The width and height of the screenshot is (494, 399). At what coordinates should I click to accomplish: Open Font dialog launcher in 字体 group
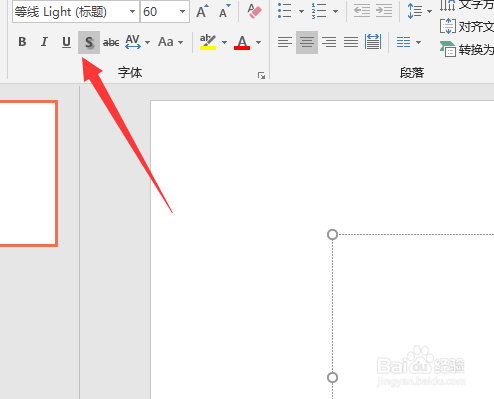click(261, 76)
